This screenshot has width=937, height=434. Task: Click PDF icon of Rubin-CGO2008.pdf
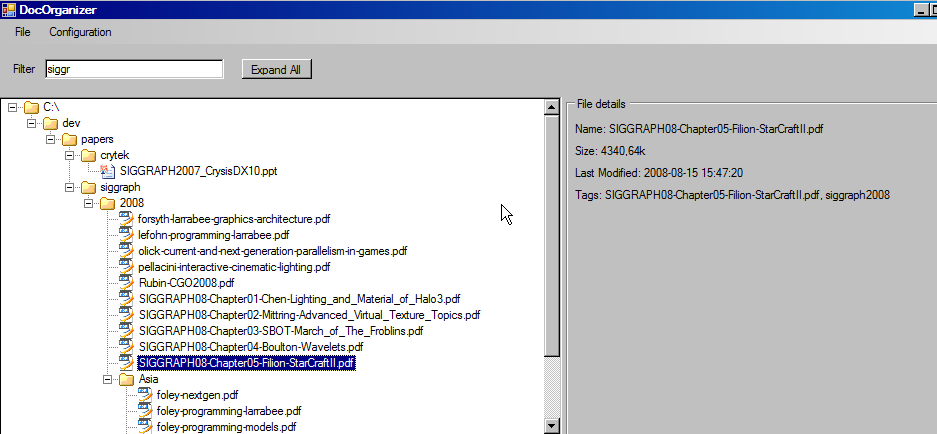coord(126,283)
